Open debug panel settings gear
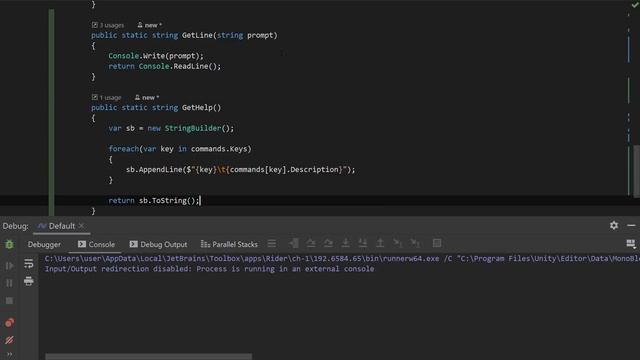The image size is (640, 360). point(614,225)
